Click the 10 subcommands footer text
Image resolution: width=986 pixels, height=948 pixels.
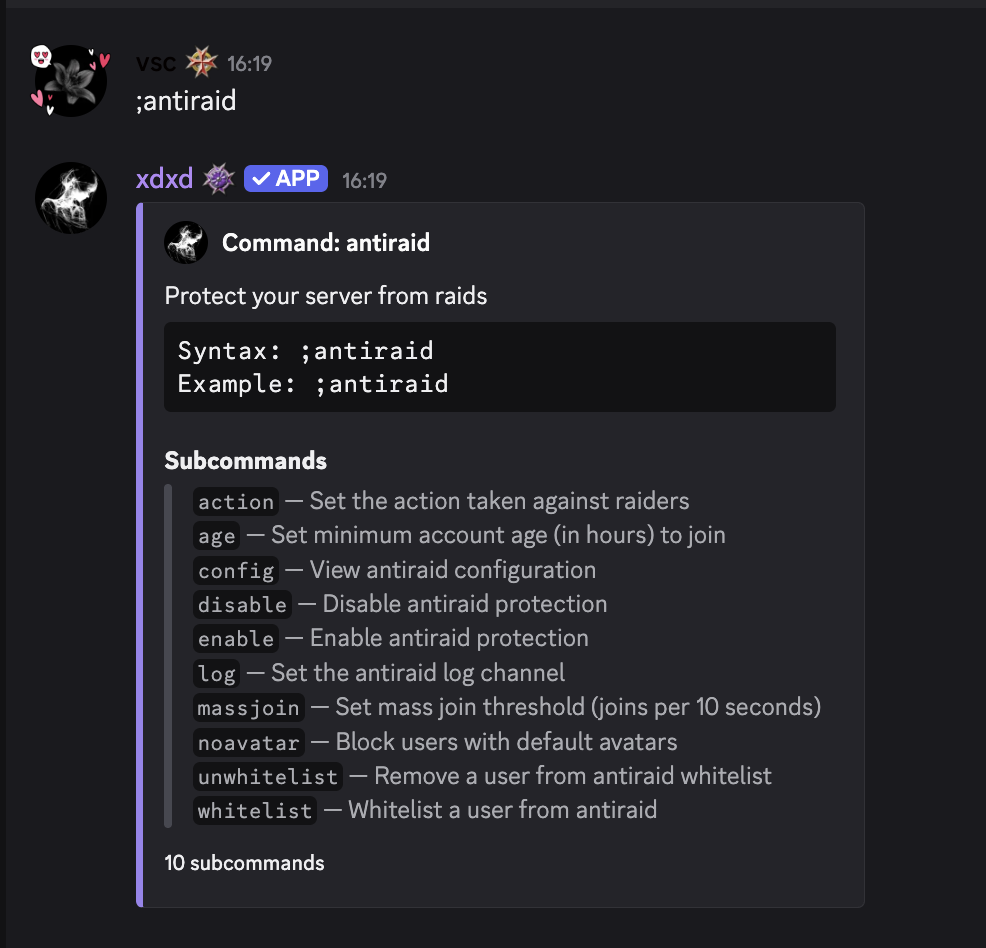(x=245, y=863)
